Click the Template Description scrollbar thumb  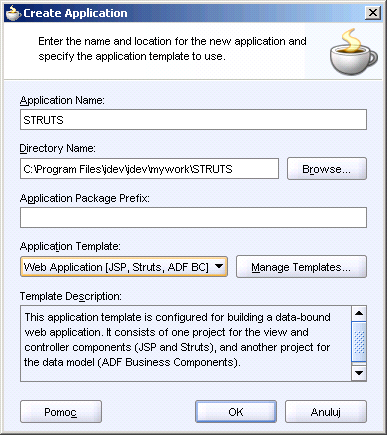(359, 341)
